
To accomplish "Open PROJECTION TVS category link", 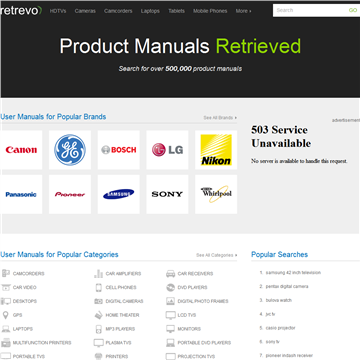I will pos(196,357).
